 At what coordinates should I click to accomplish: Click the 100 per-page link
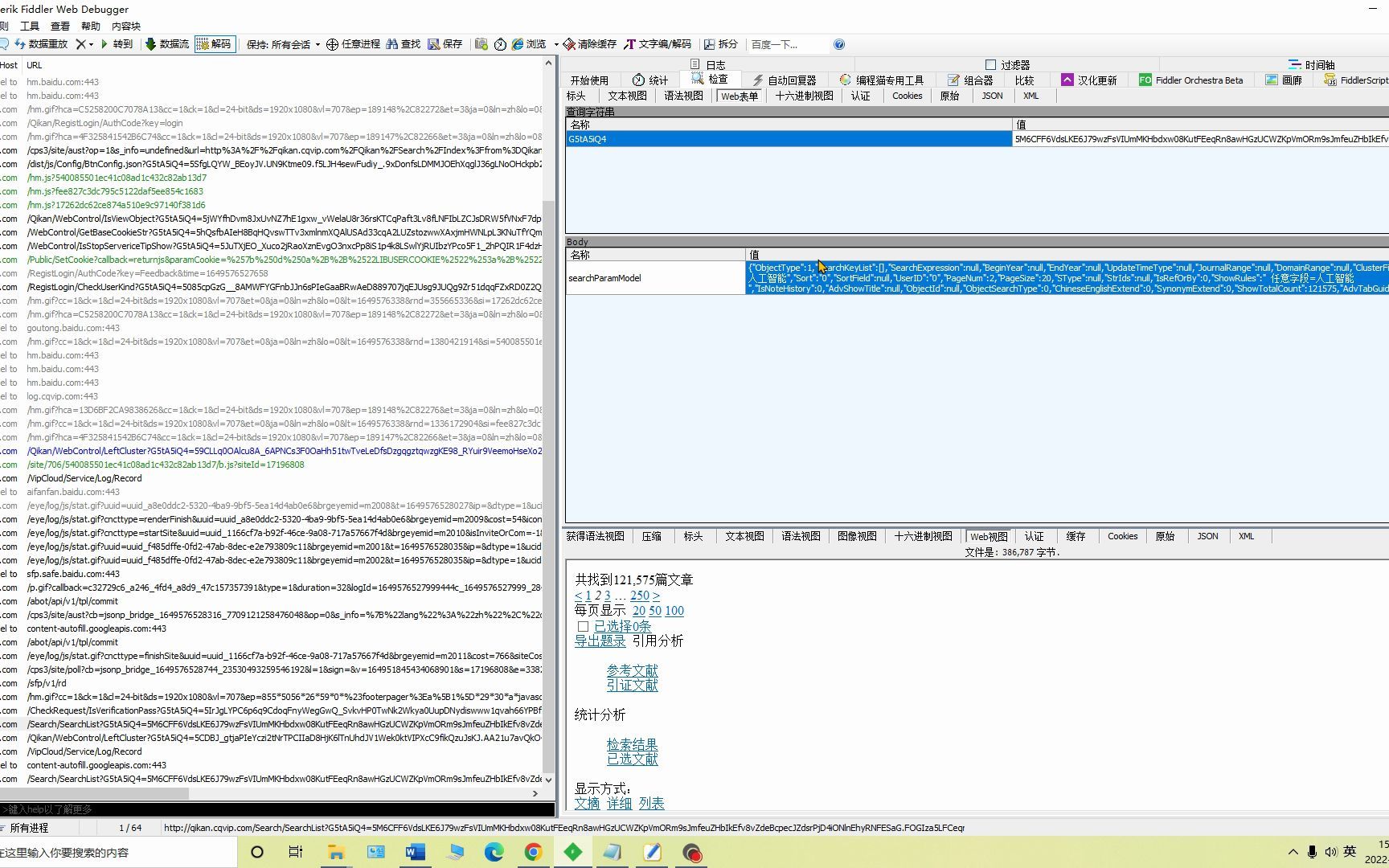[674, 611]
